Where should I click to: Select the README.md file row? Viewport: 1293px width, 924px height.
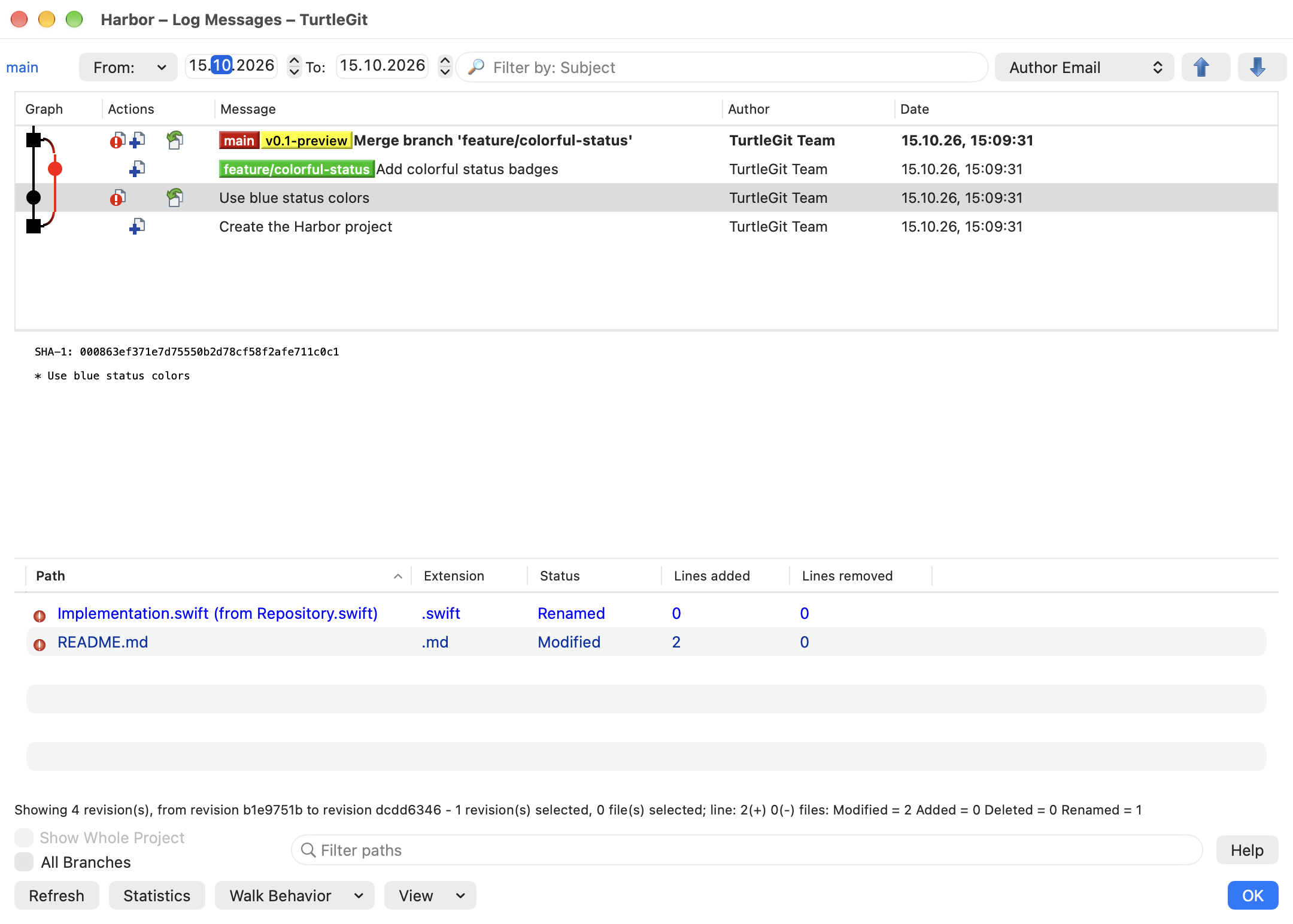point(646,642)
